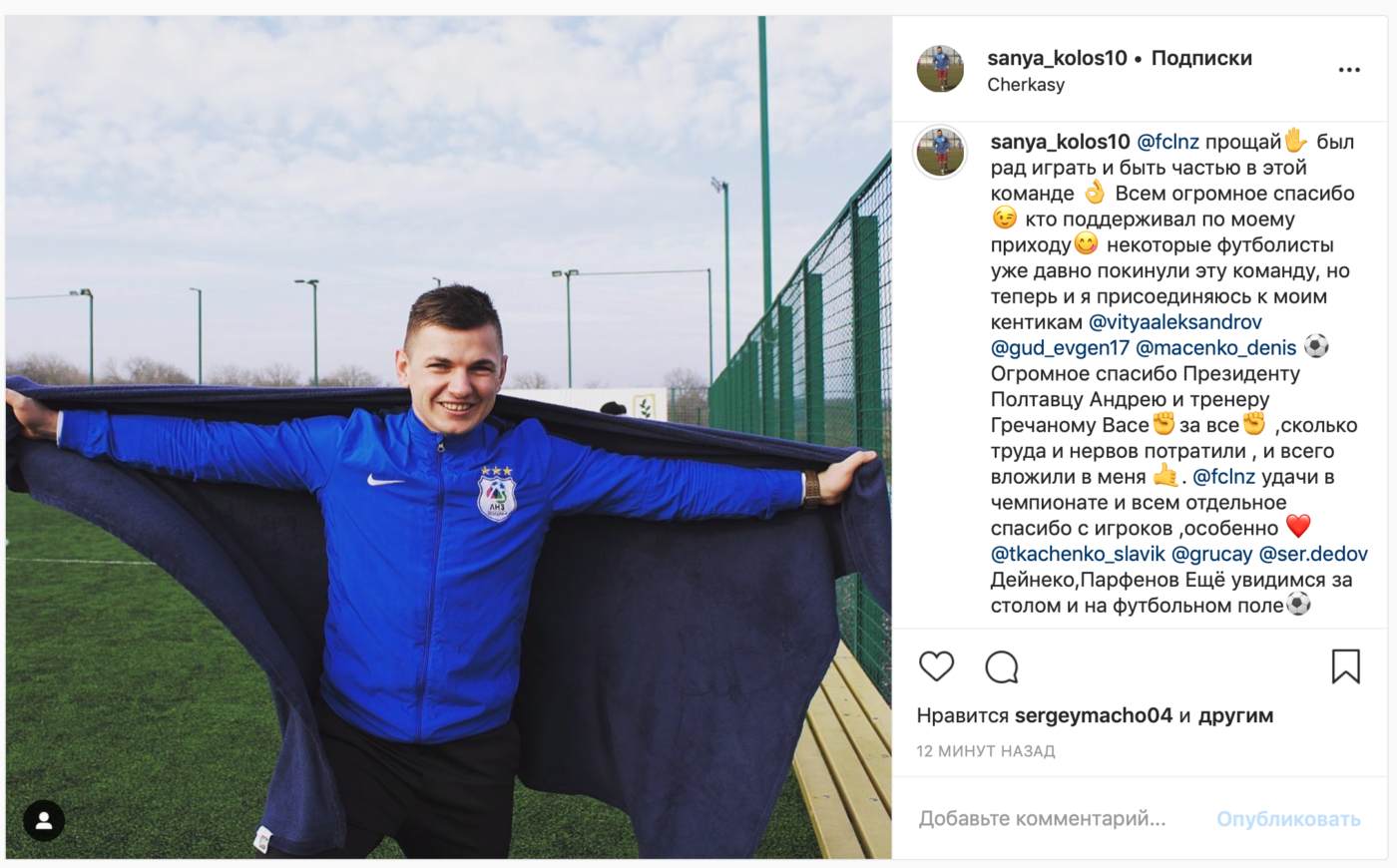Open @ser.dedov profile mention
The height and width of the screenshot is (868, 1397).
(1313, 554)
